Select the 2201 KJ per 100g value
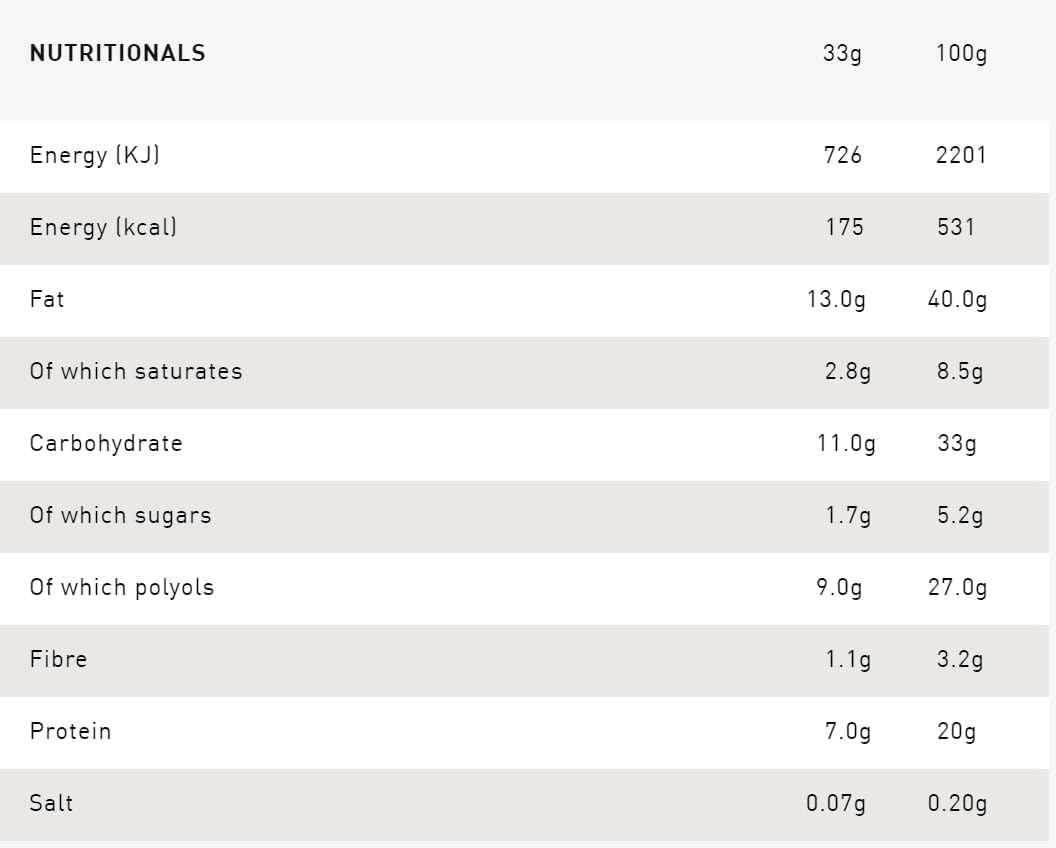 [x=961, y=155]
